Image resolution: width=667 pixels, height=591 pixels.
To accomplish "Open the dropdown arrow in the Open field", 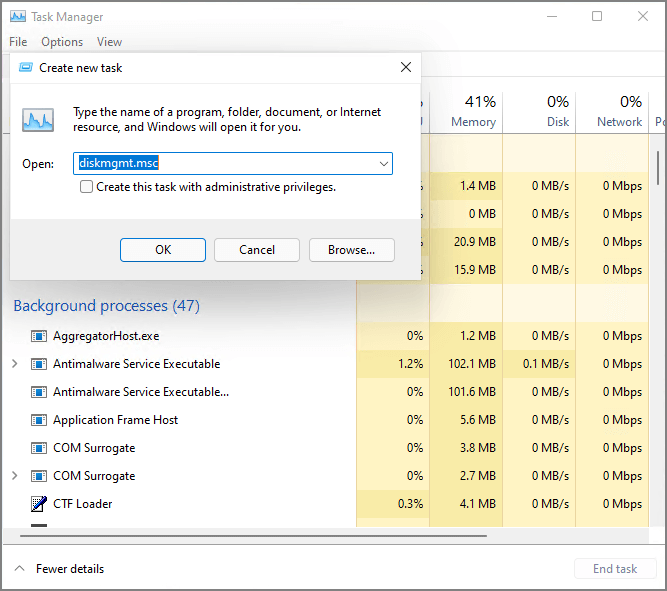I will click(383, 163).
